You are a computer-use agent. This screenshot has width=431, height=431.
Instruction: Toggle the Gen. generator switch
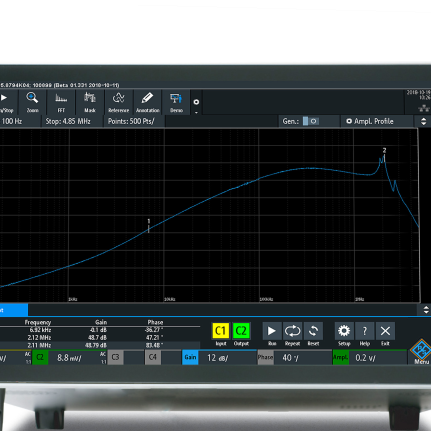[x=310, y=121]
